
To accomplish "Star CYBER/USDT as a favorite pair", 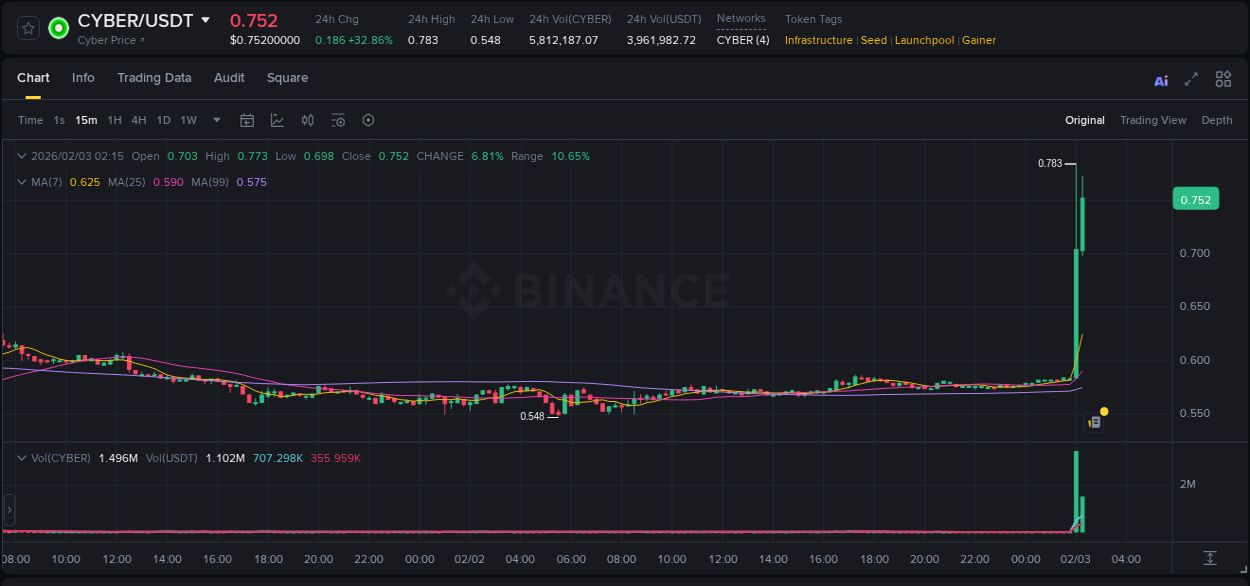I will [27, 27].
